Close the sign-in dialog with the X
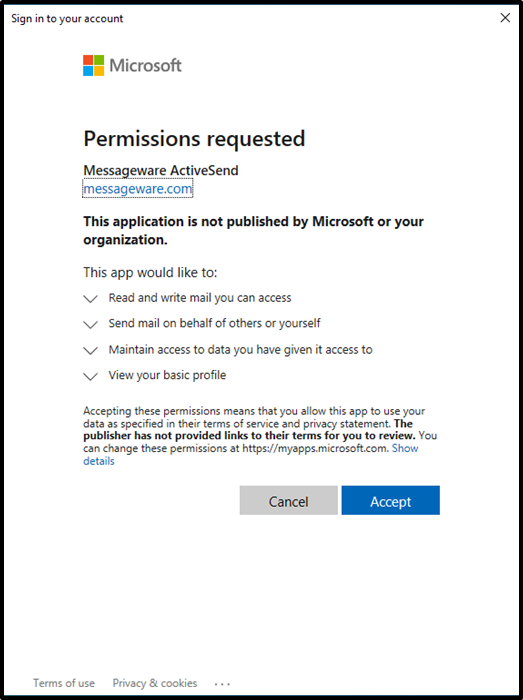The image size is (523, 700). [505, 18]
